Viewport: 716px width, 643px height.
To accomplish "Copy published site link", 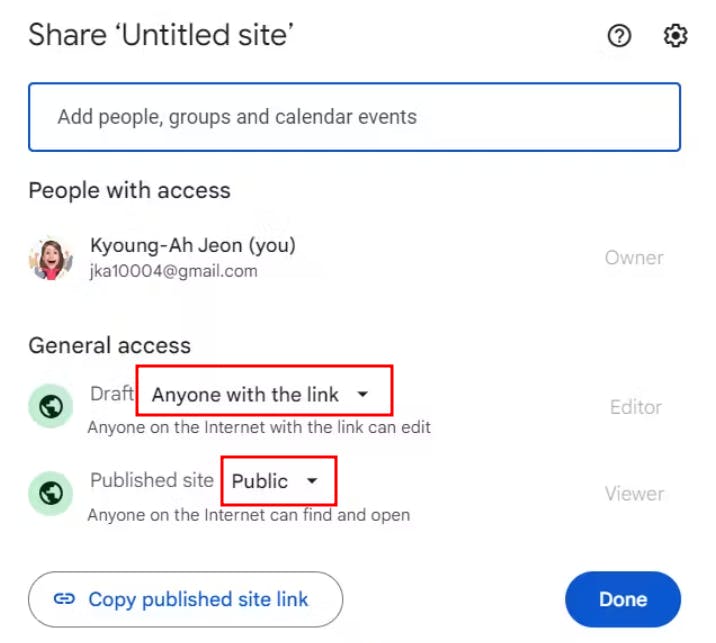I will tap(186, 600).
